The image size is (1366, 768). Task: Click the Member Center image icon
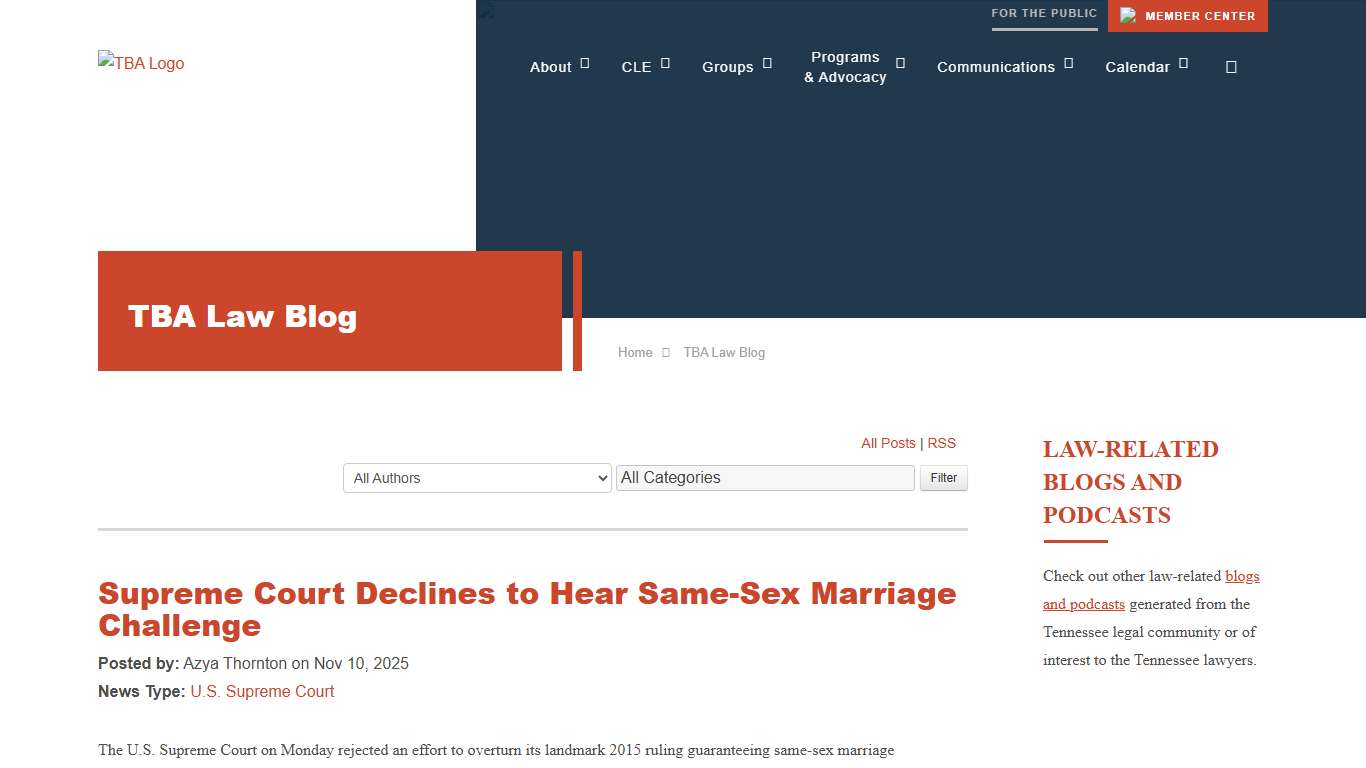[x=1128, y=15]
